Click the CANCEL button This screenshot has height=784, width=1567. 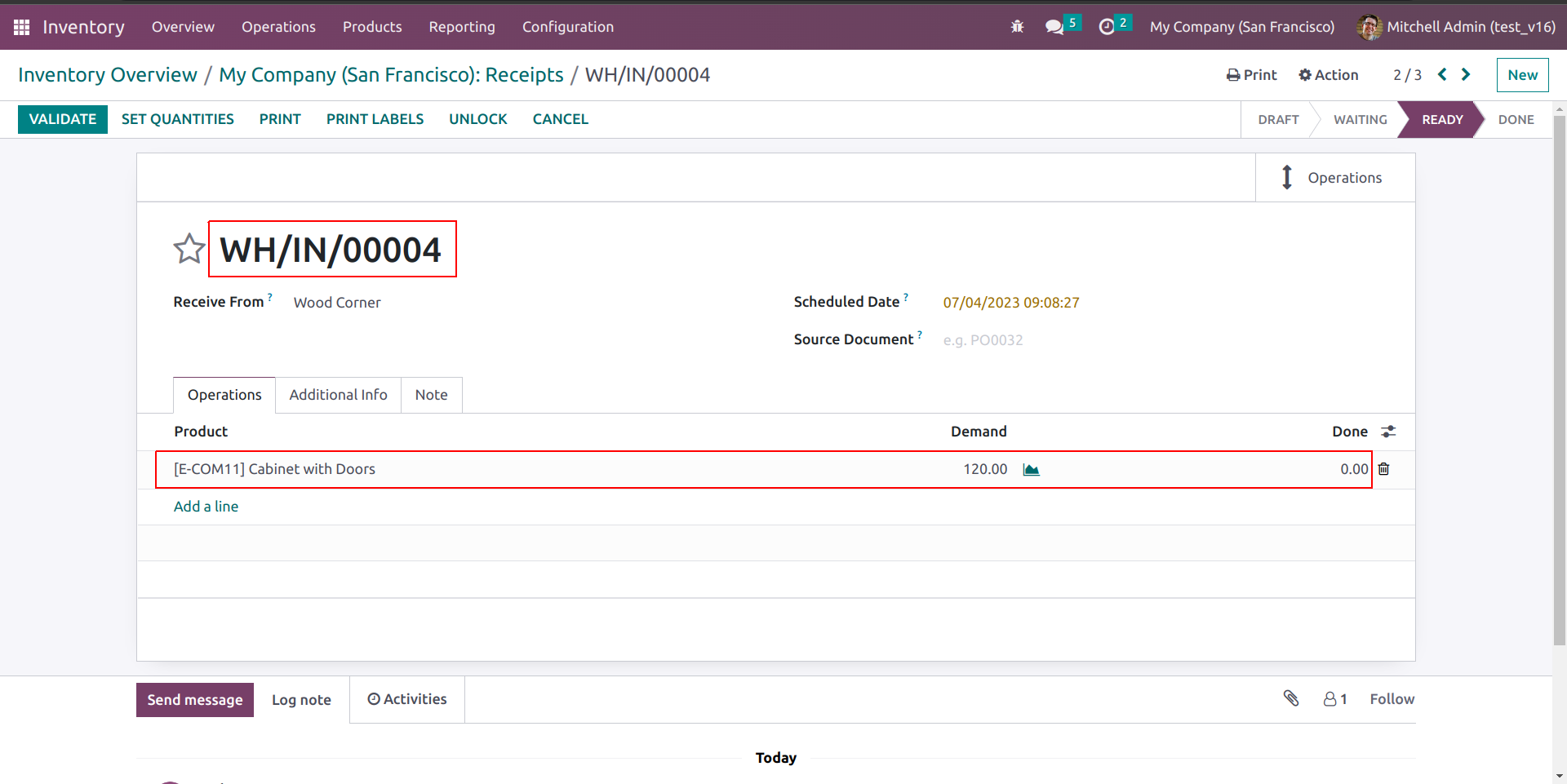click(x=561, y=119)
